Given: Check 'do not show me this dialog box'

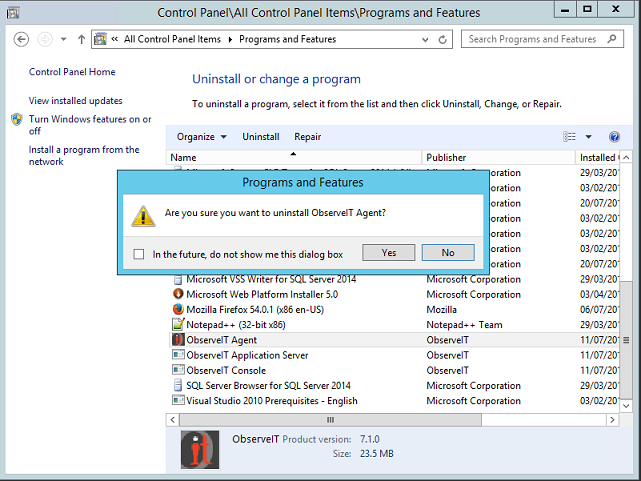Looking at the screenshot, I should click(x=139, y=254).
